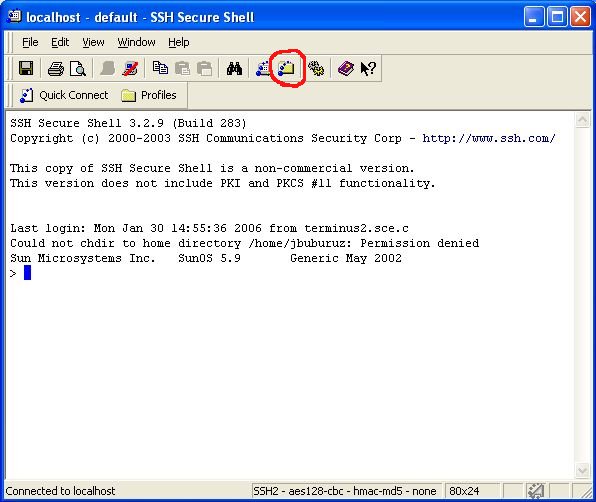Open the Edit menu
The width and height of the screenshot is (596, 502).
pyautogui.click(x=60, y=42)
